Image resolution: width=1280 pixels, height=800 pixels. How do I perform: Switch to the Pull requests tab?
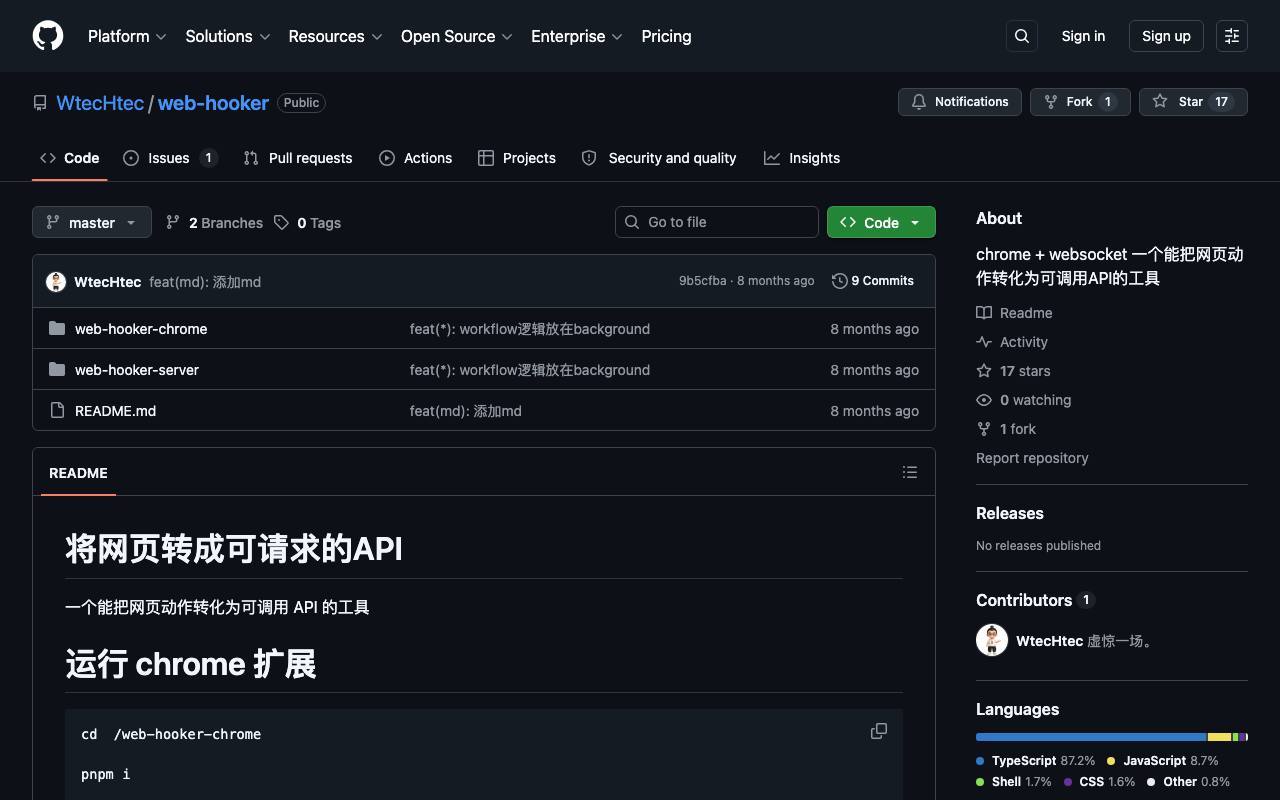click(x=298, y=158)
